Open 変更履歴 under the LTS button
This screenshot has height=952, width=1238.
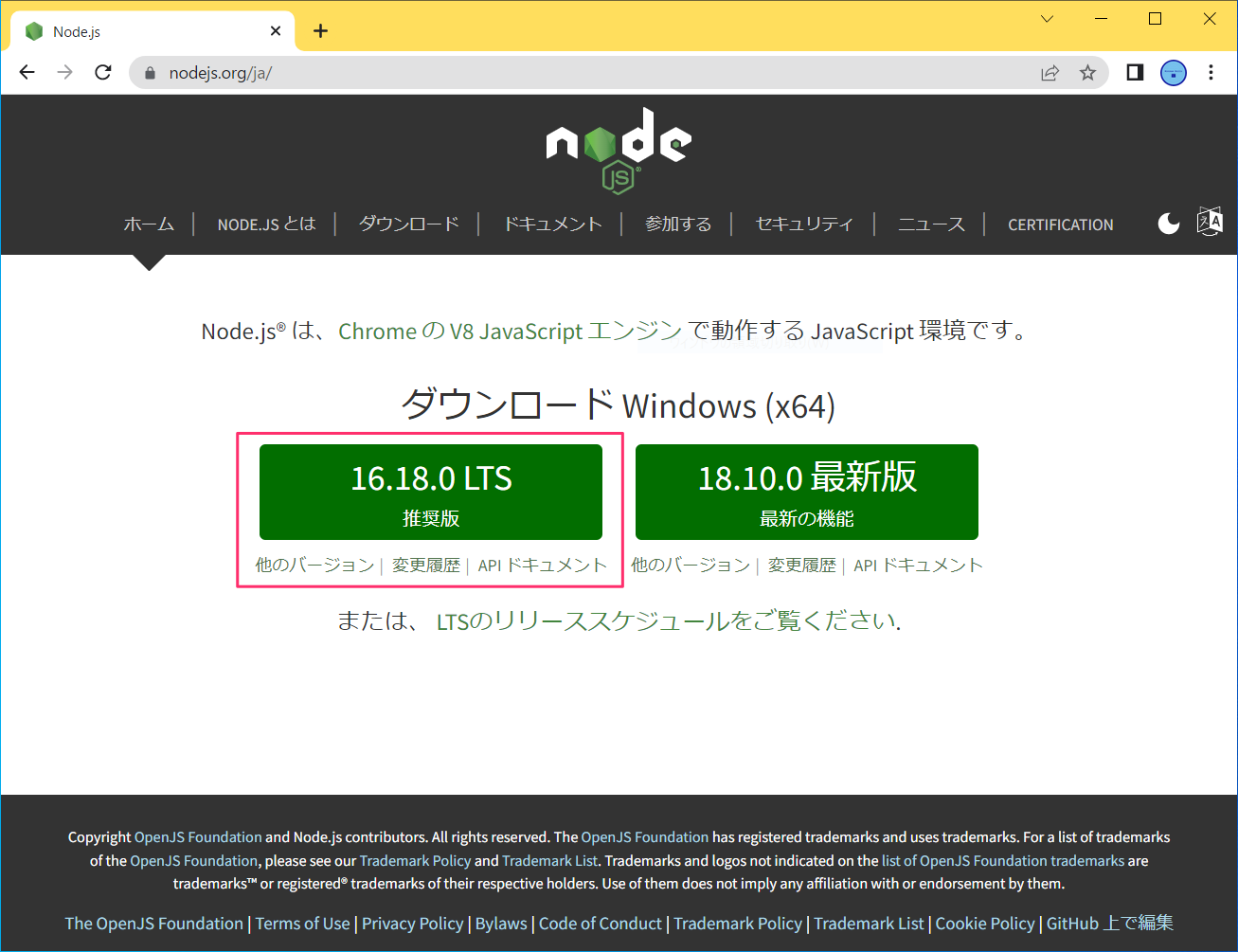[426, 566]
